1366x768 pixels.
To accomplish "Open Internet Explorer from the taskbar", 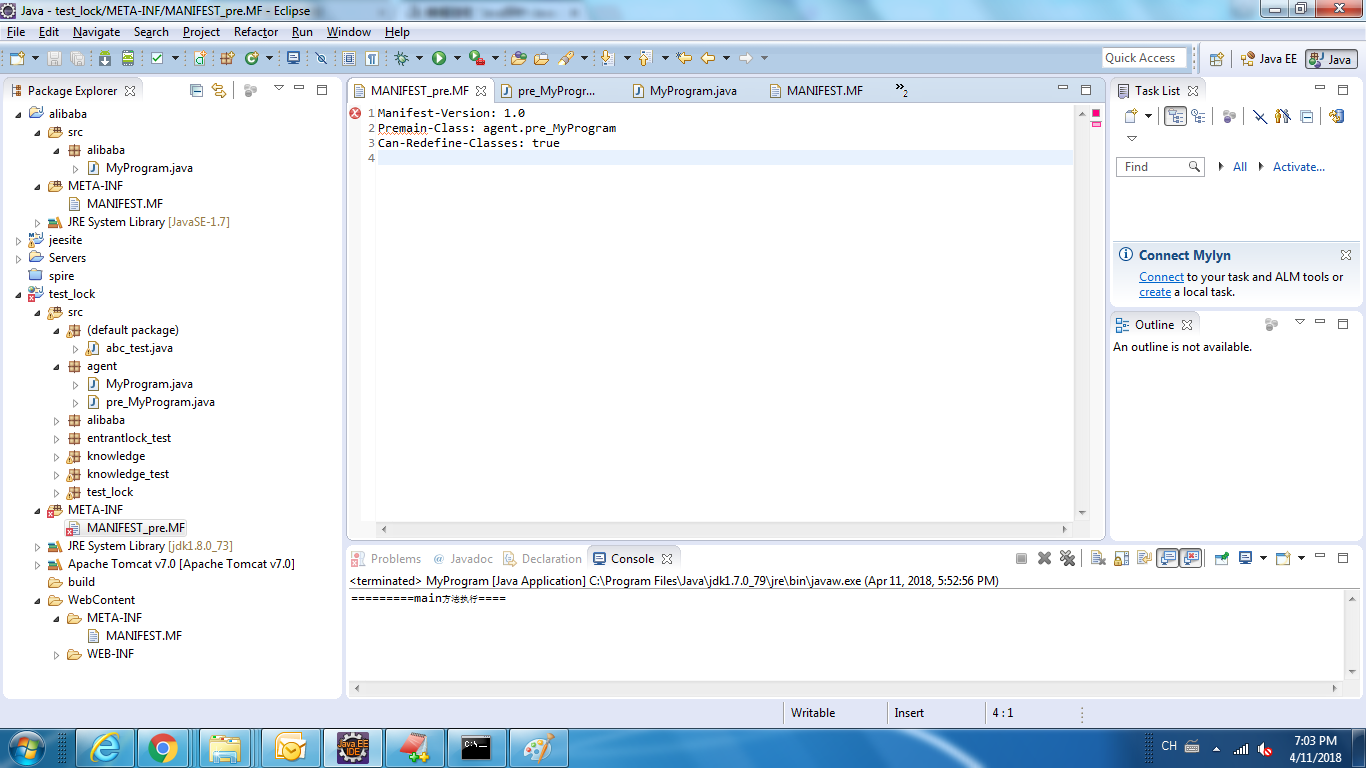I will click(x=104, y=747).
